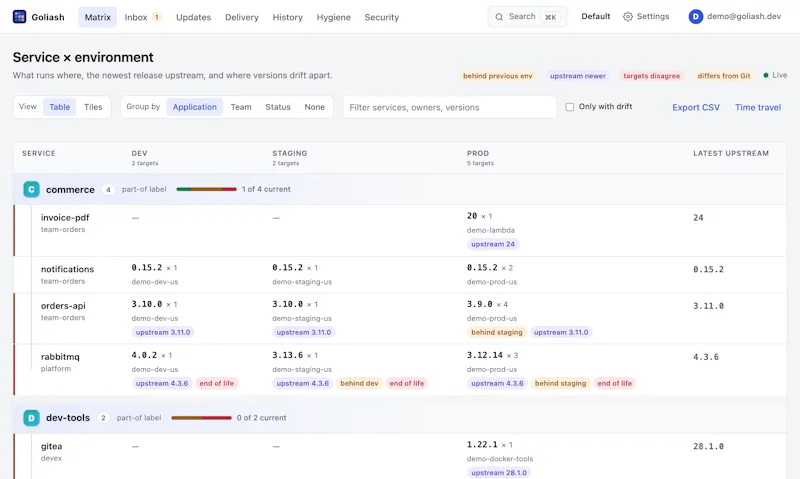Go to the Delivery tab
800x479 pixels.
242,17
